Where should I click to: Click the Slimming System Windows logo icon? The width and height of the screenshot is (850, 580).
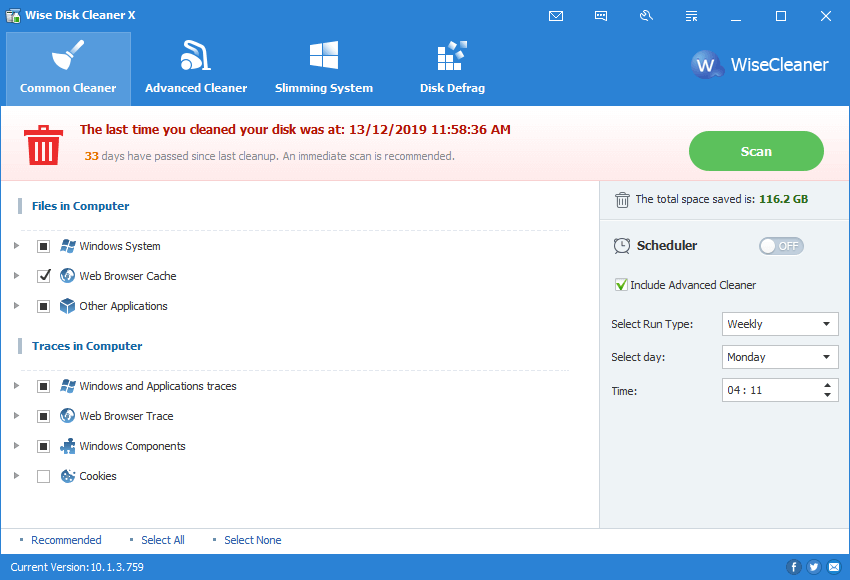coord(324,55)
